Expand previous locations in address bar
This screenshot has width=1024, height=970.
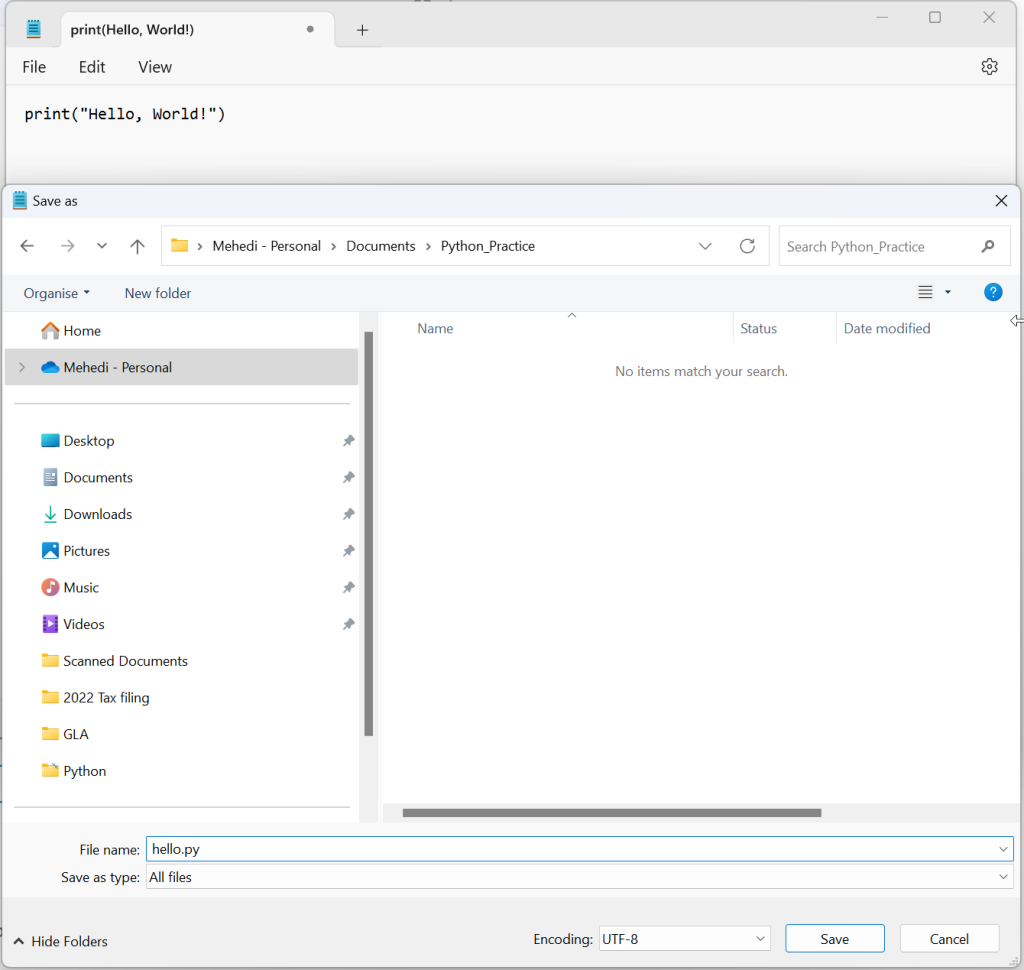tap(705, 246)
